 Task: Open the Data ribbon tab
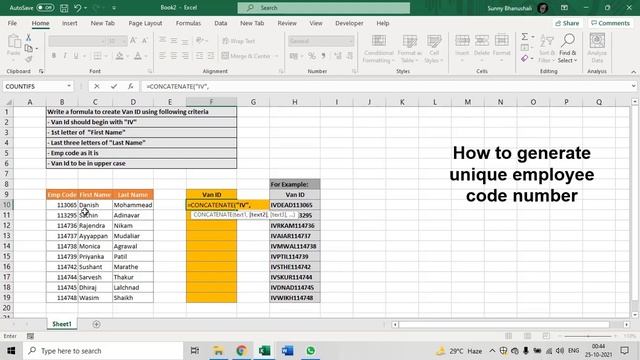click(221, 23)
